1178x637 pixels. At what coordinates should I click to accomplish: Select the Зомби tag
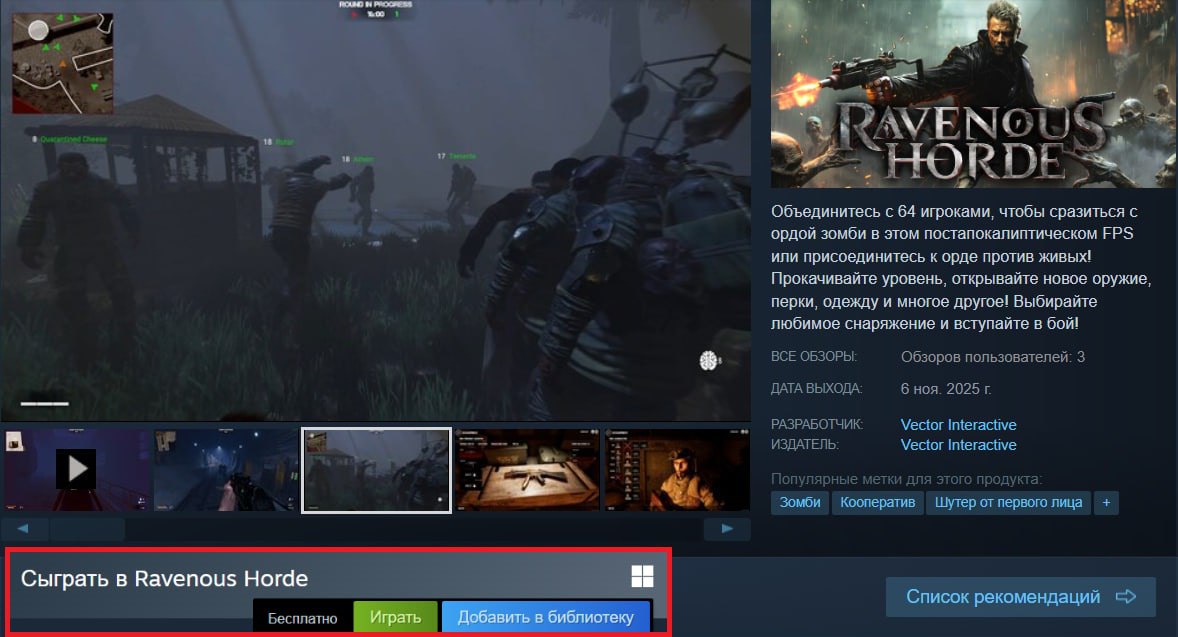800,502
